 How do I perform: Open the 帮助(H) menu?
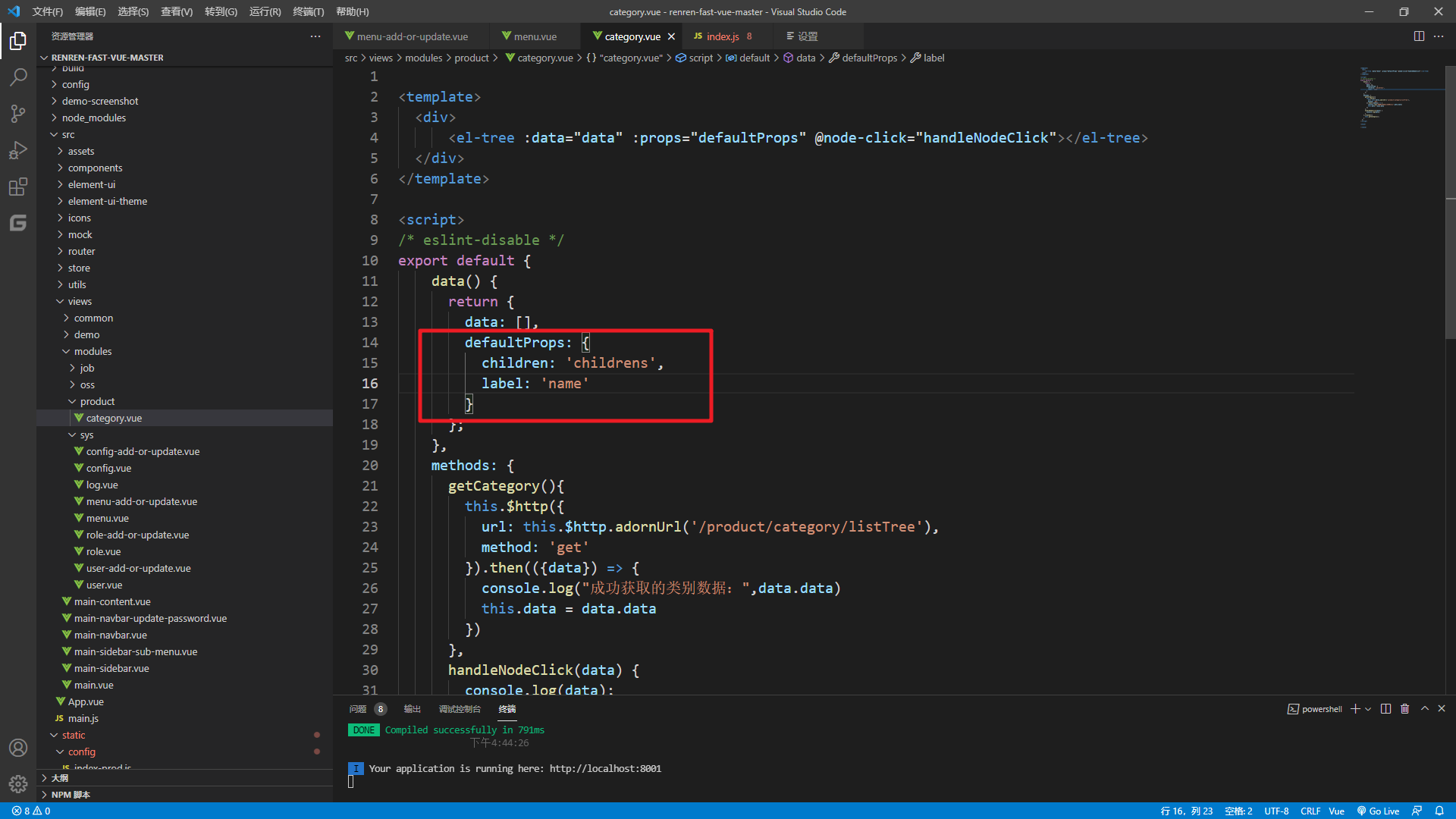352,11
